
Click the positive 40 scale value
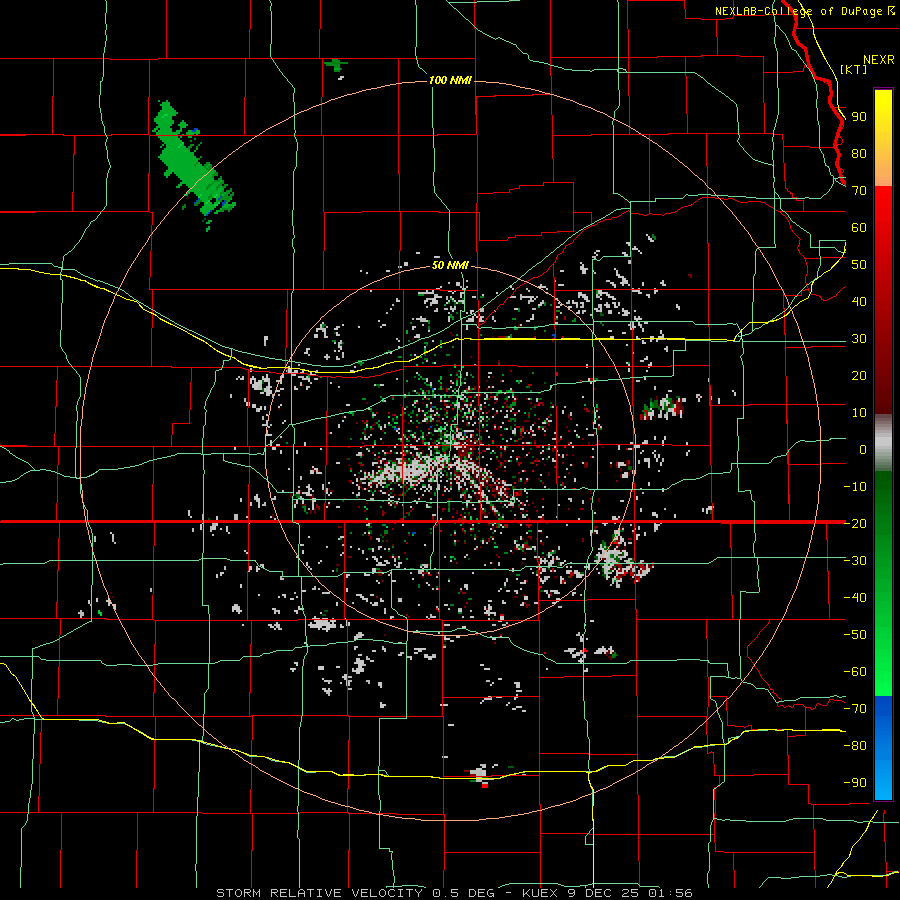tap(859, 301)
